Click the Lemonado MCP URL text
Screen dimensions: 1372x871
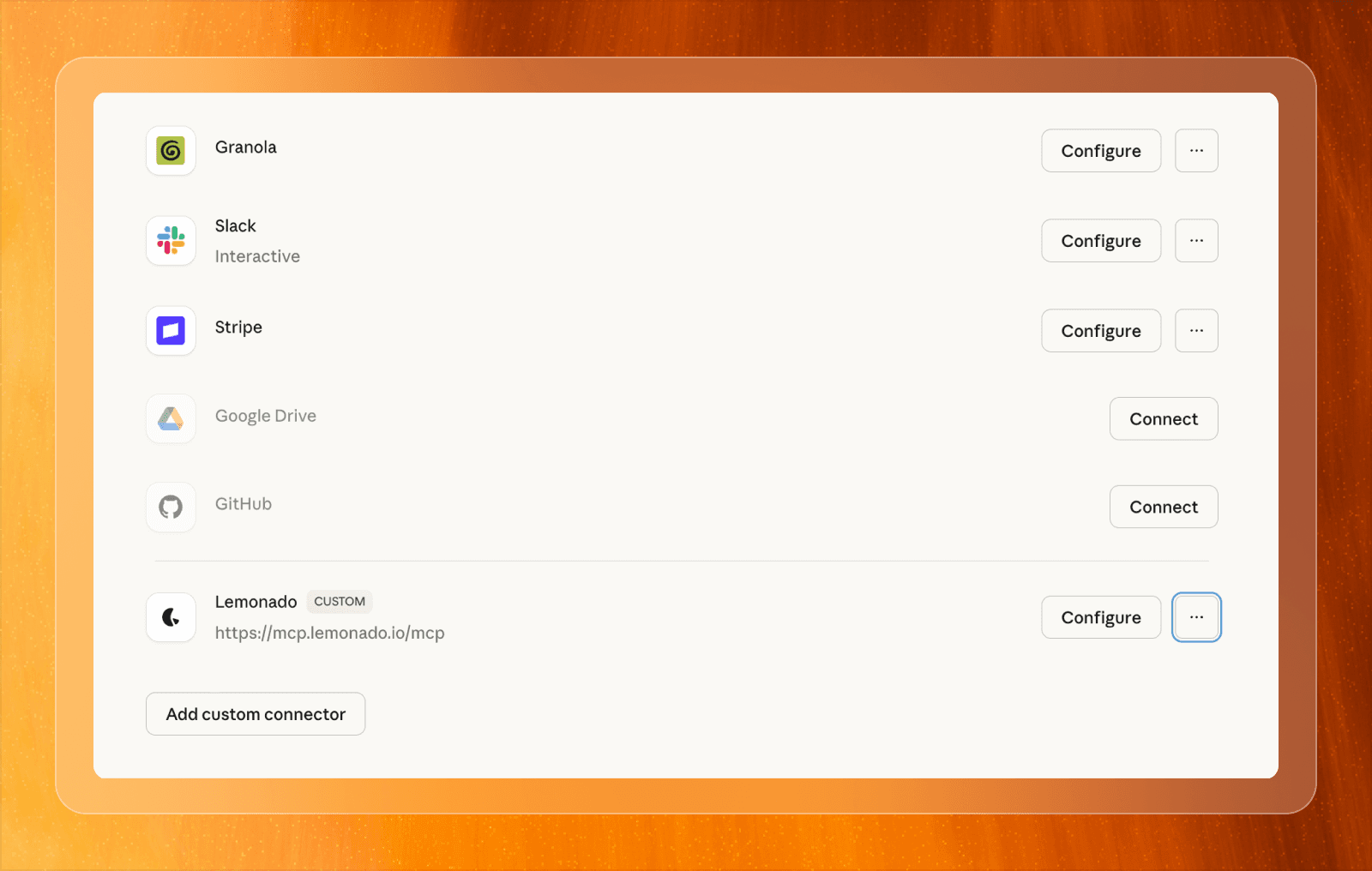(329, 633)
